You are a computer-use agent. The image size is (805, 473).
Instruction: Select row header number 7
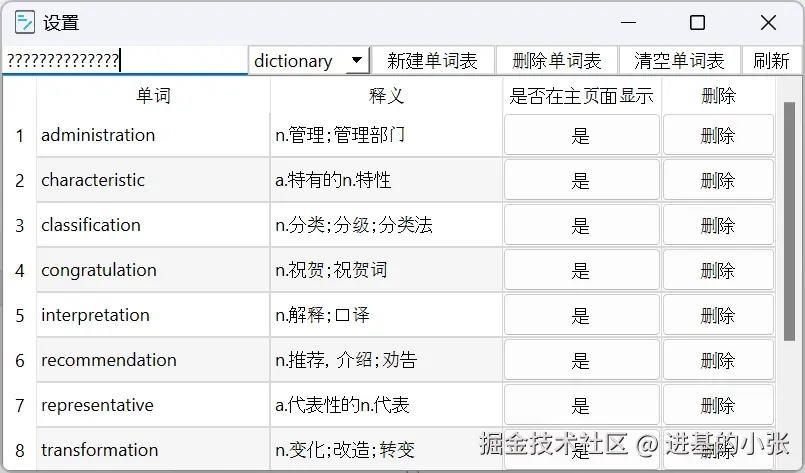(x=20, y=405)
